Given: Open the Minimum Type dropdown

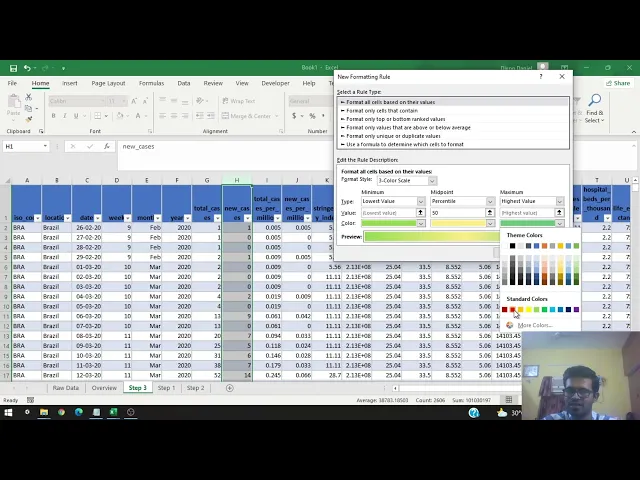Looking at the screenshot, I should pyautogui.click(x=420, y=201).
